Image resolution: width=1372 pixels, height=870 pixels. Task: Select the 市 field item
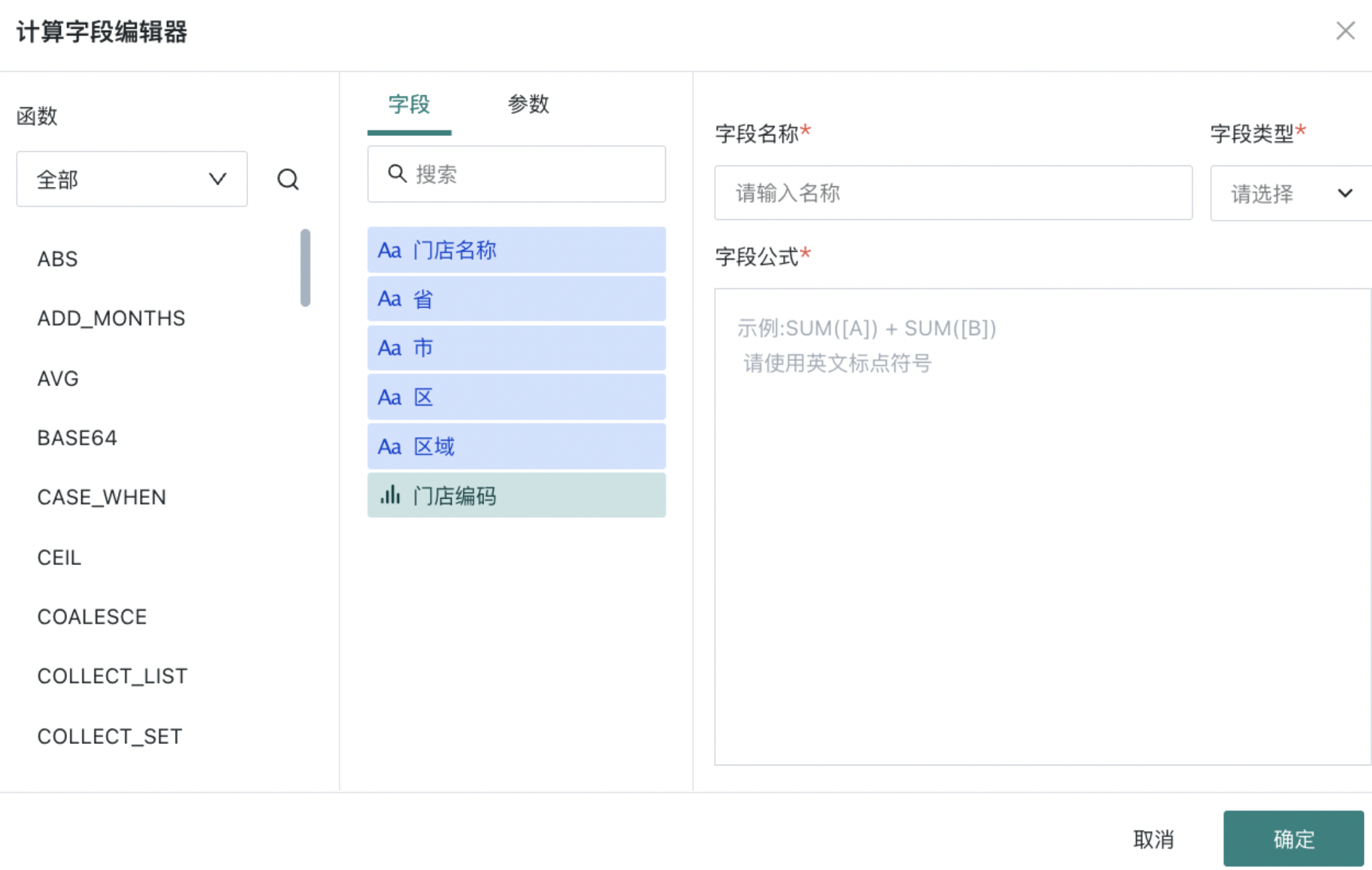(516, 348)
